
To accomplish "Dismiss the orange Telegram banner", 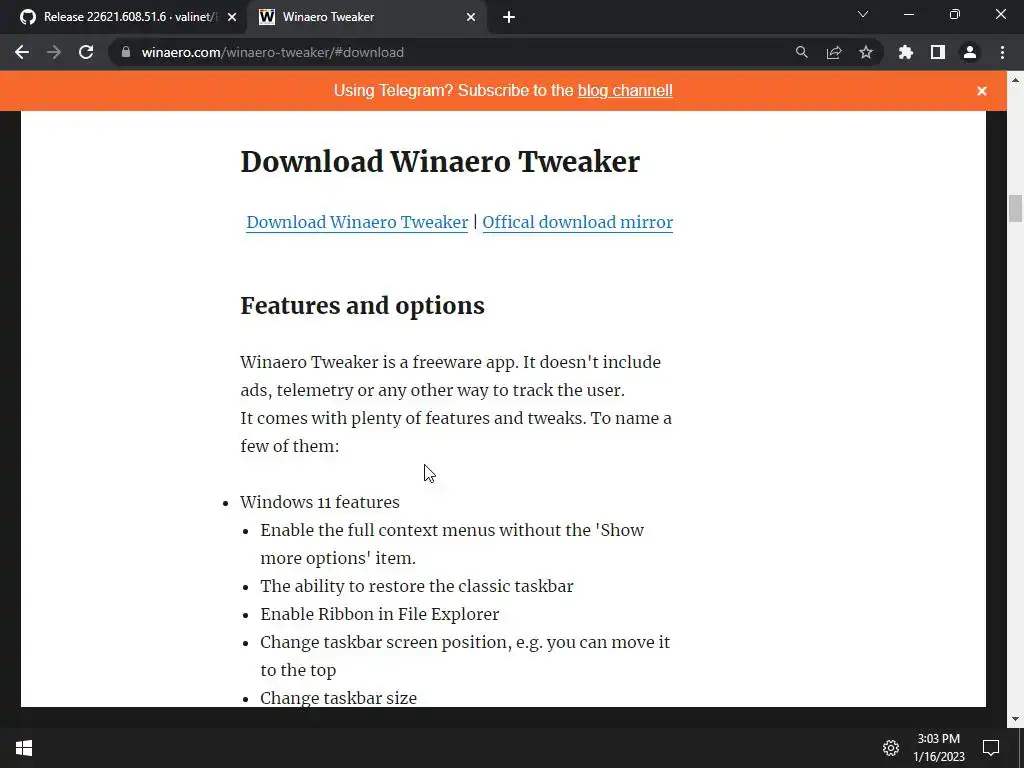I will 982,91.
